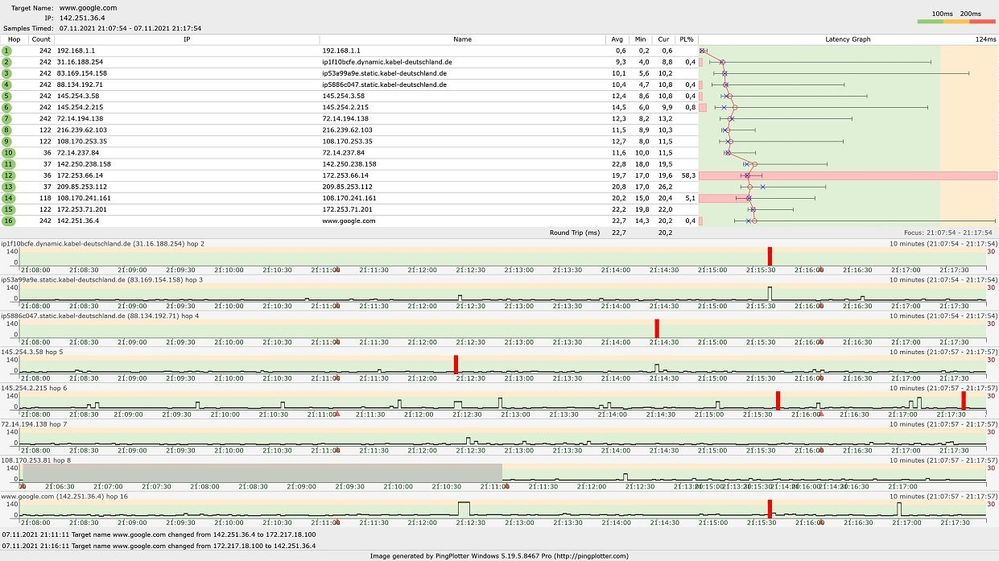Select the hop 4 number icon
The height and width of the screenshot is (561, 999).
(7, 85)
